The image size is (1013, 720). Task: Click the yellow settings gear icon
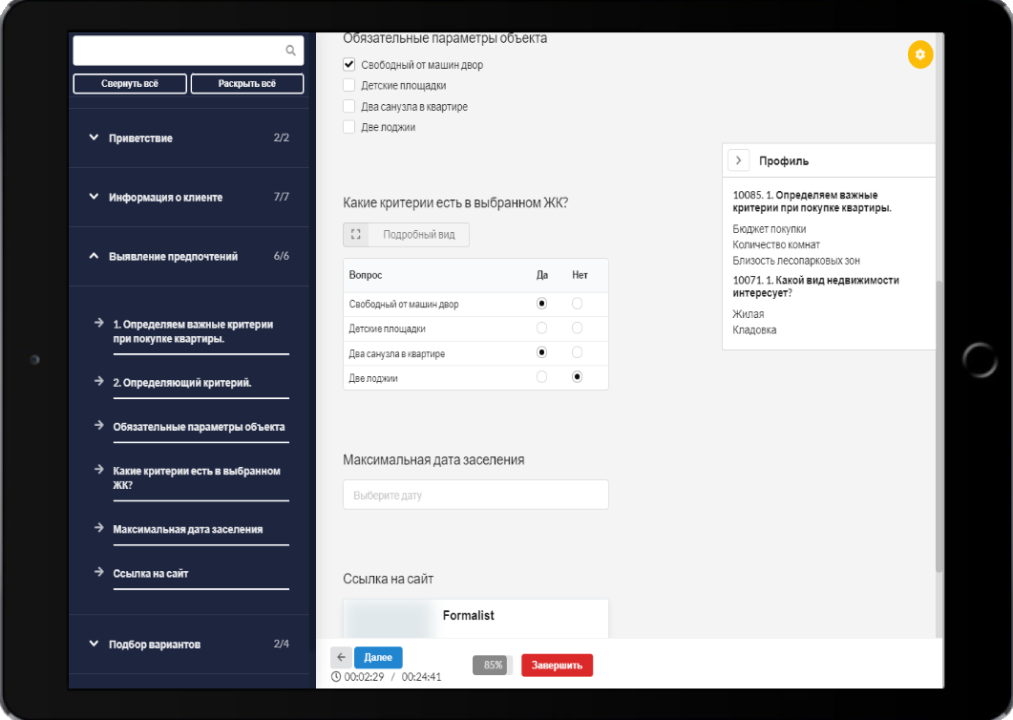[920, 54]
